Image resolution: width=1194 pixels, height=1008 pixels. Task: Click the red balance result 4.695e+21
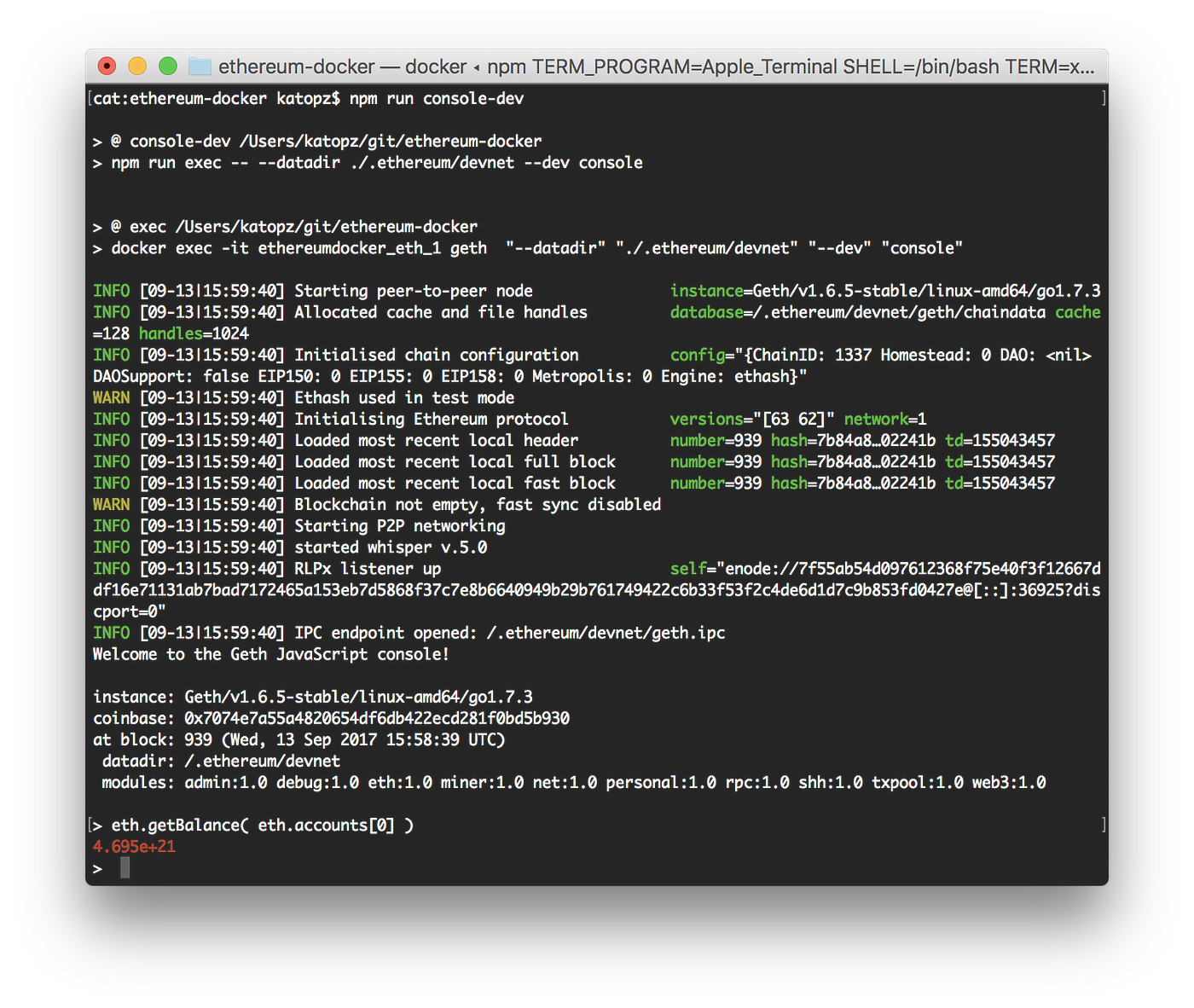134,847
